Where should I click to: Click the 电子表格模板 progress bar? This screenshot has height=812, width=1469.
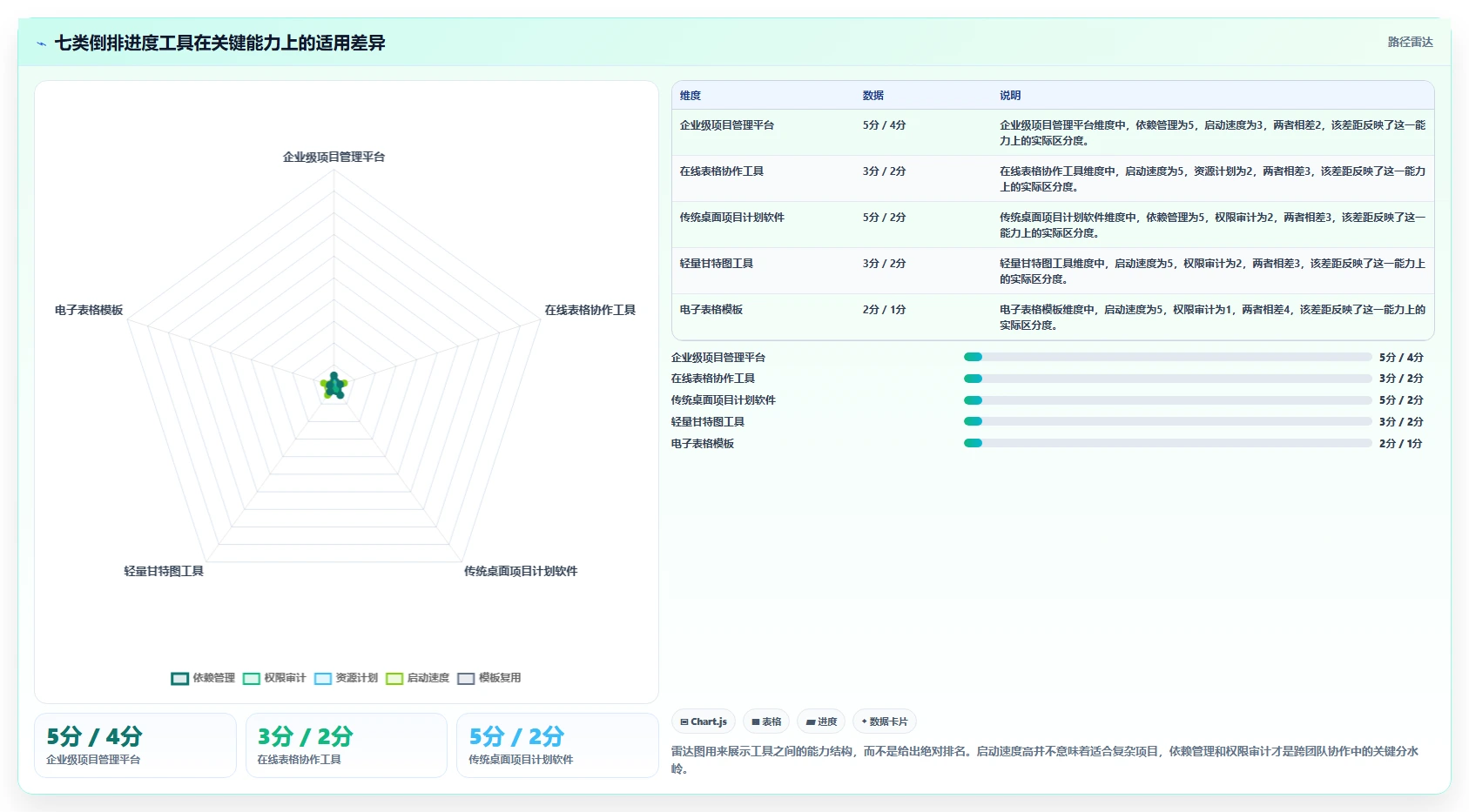point(1168,443)
